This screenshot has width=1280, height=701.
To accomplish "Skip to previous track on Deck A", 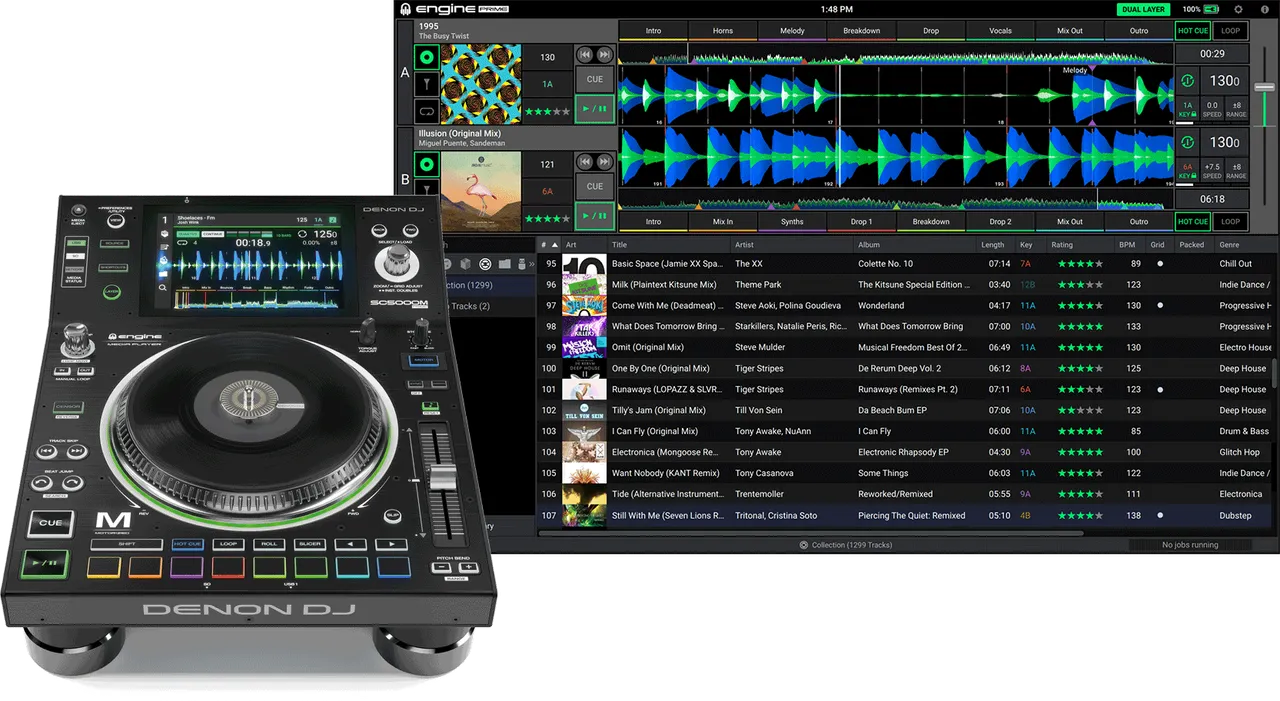I will click(586, 55).
